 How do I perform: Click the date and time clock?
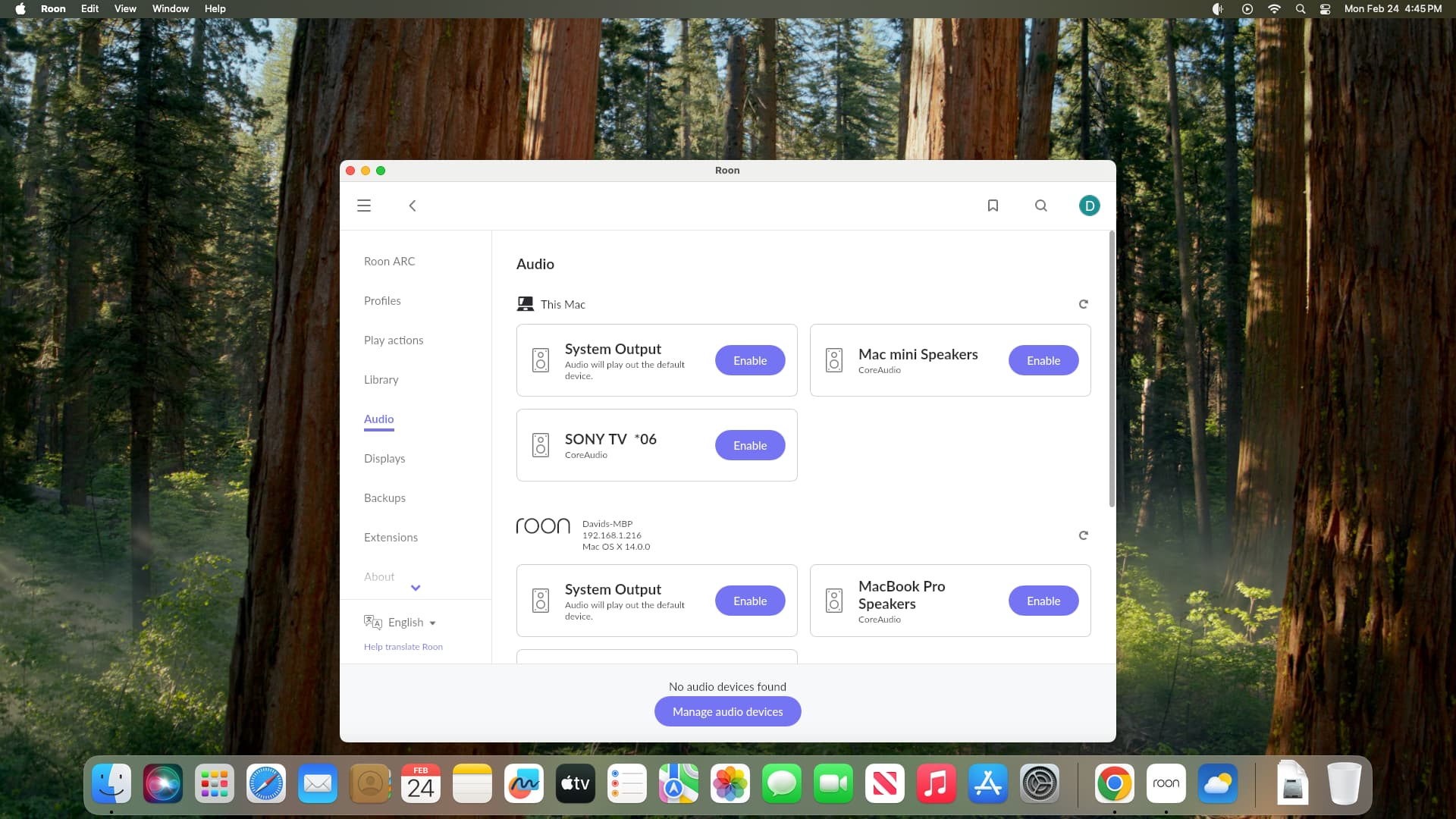pyautogui.click(x=1393, y=8)
